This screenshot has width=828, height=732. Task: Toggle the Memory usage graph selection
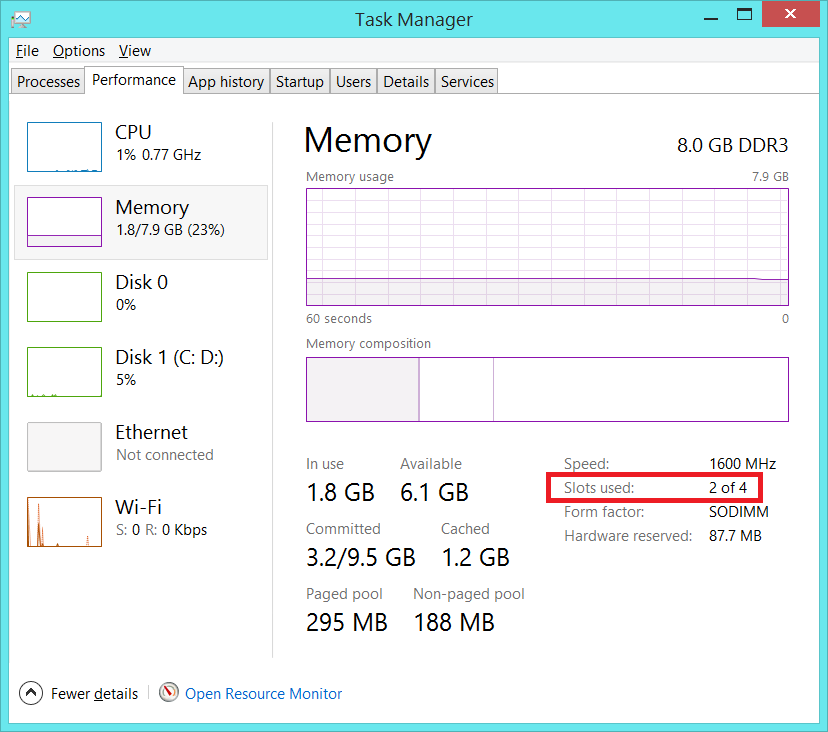546,245
